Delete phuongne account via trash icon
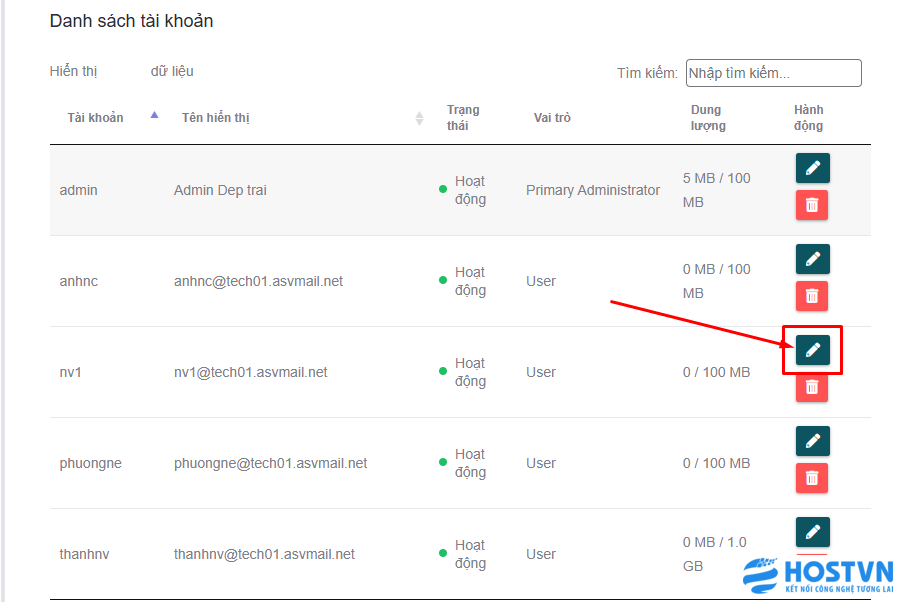Image resolution: width=898 pixels, height=602 pixels. coord(812,478)
